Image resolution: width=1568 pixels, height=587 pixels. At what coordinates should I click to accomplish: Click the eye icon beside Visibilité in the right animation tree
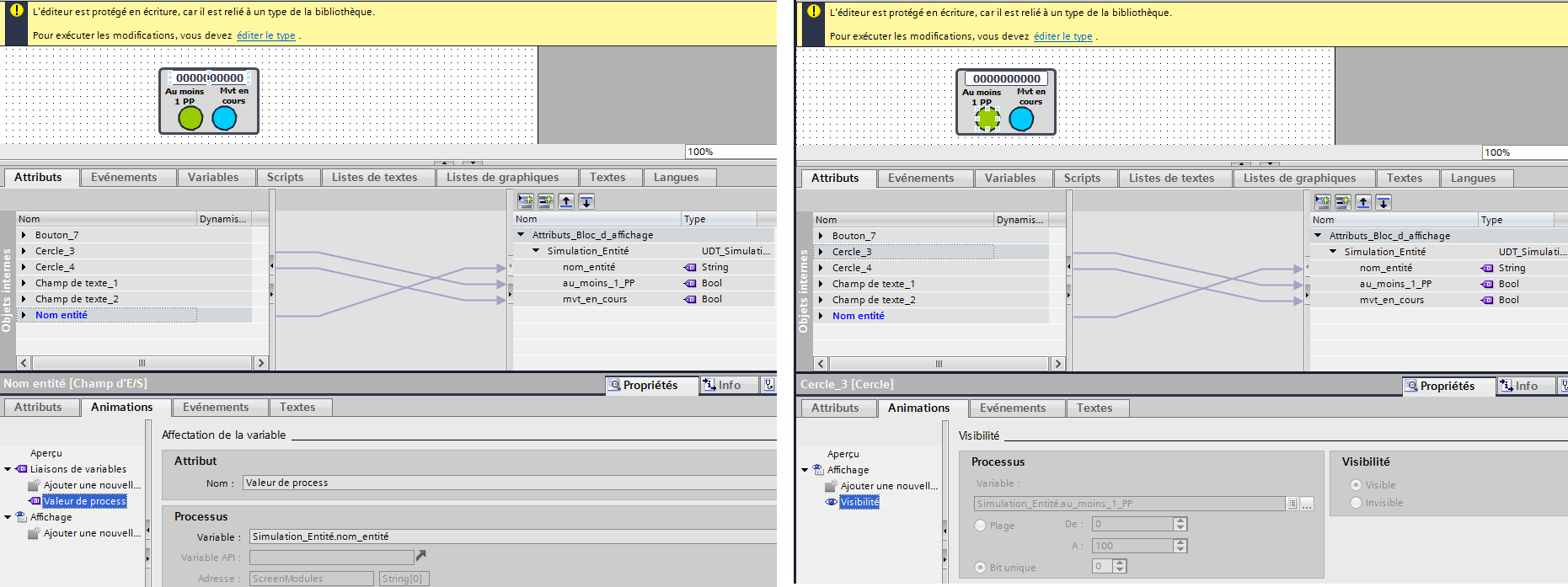[x=831, y=502]
